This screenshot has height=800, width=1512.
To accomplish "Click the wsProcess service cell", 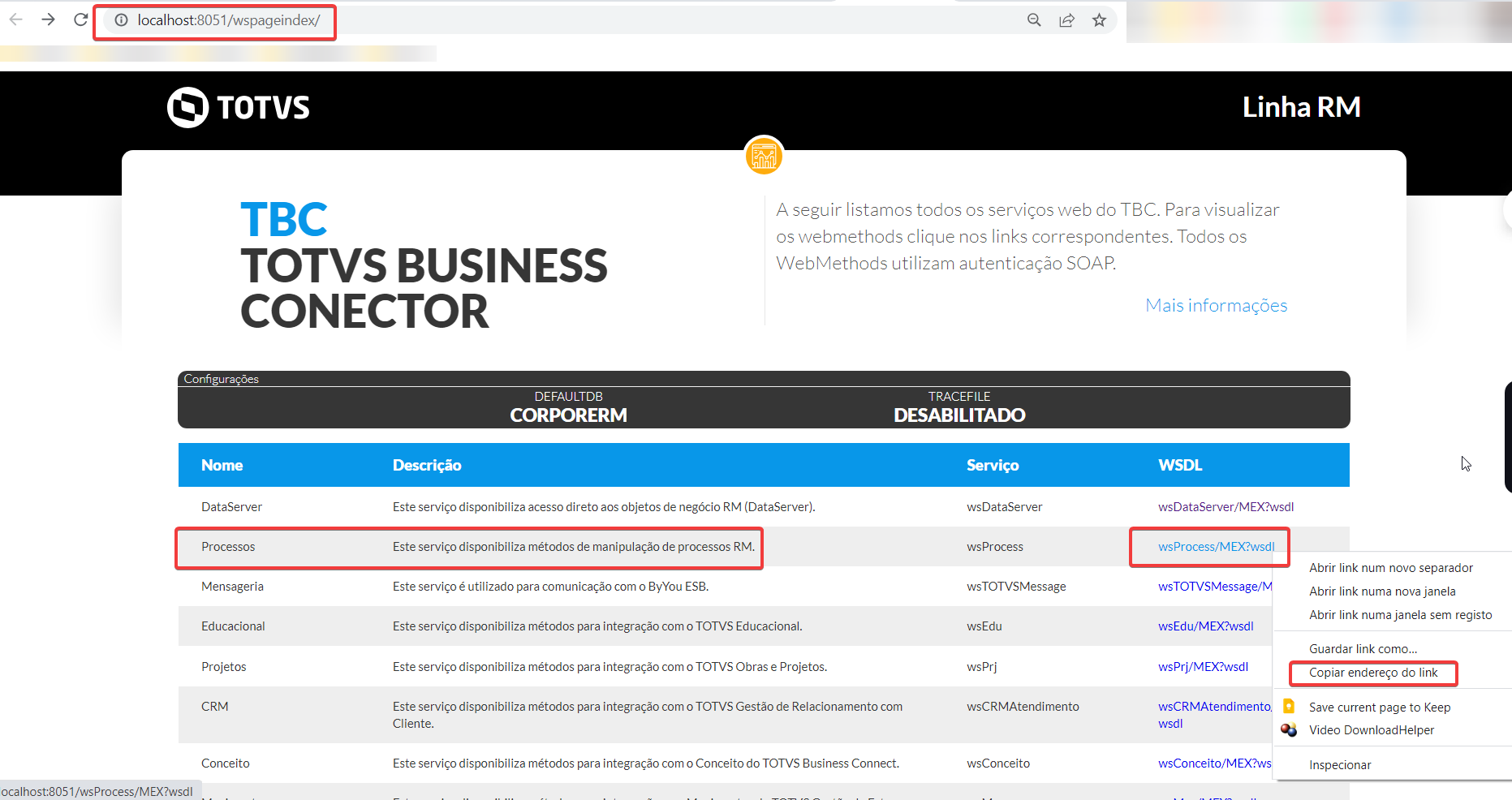I will tap(995, 546).
